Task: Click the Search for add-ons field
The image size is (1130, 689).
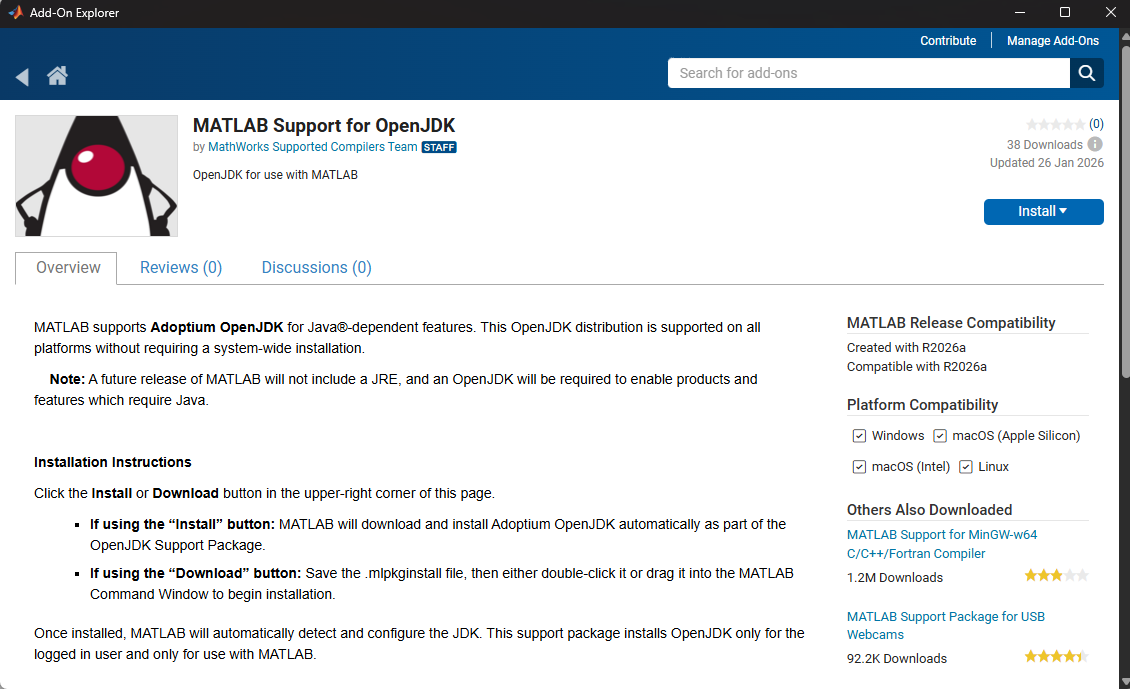Action: (868, 73)
